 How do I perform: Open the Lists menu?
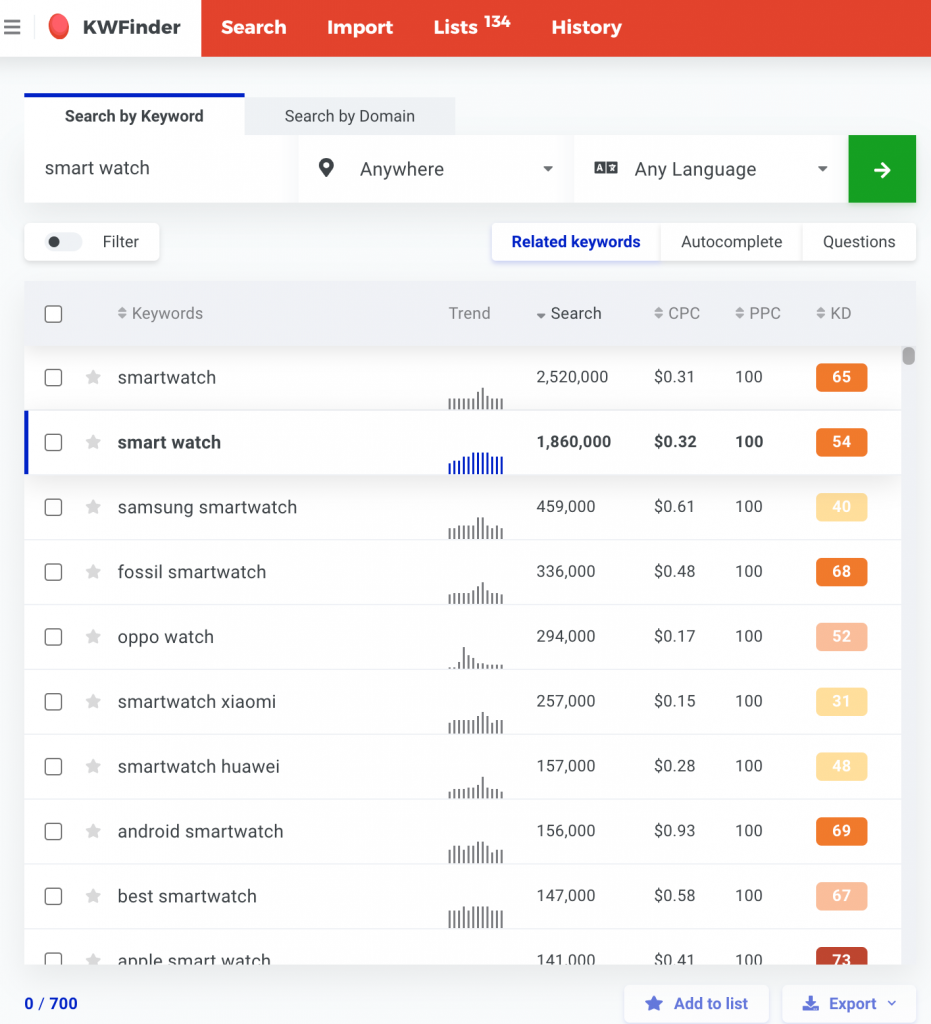point(472,26)
